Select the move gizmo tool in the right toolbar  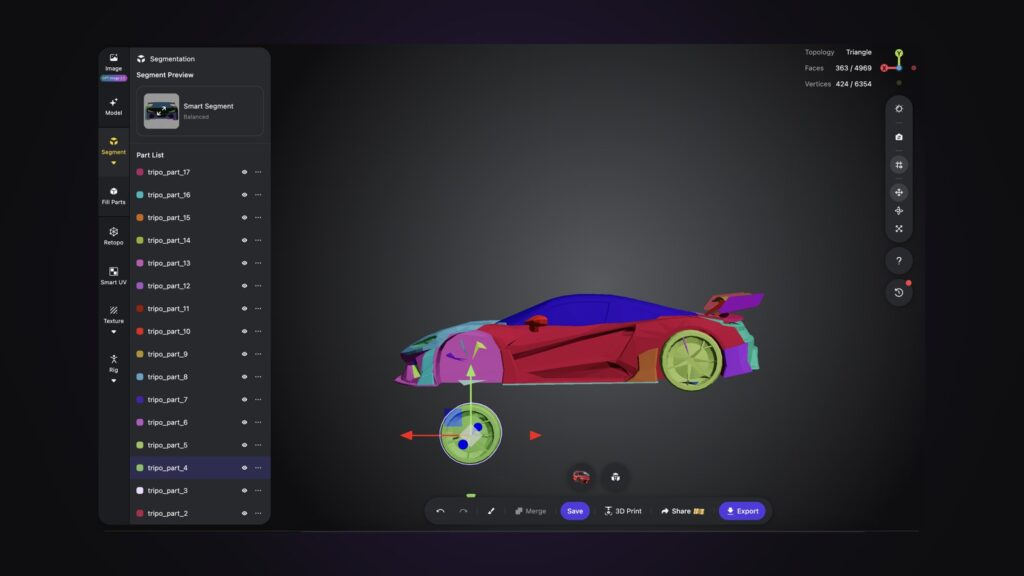899,193
